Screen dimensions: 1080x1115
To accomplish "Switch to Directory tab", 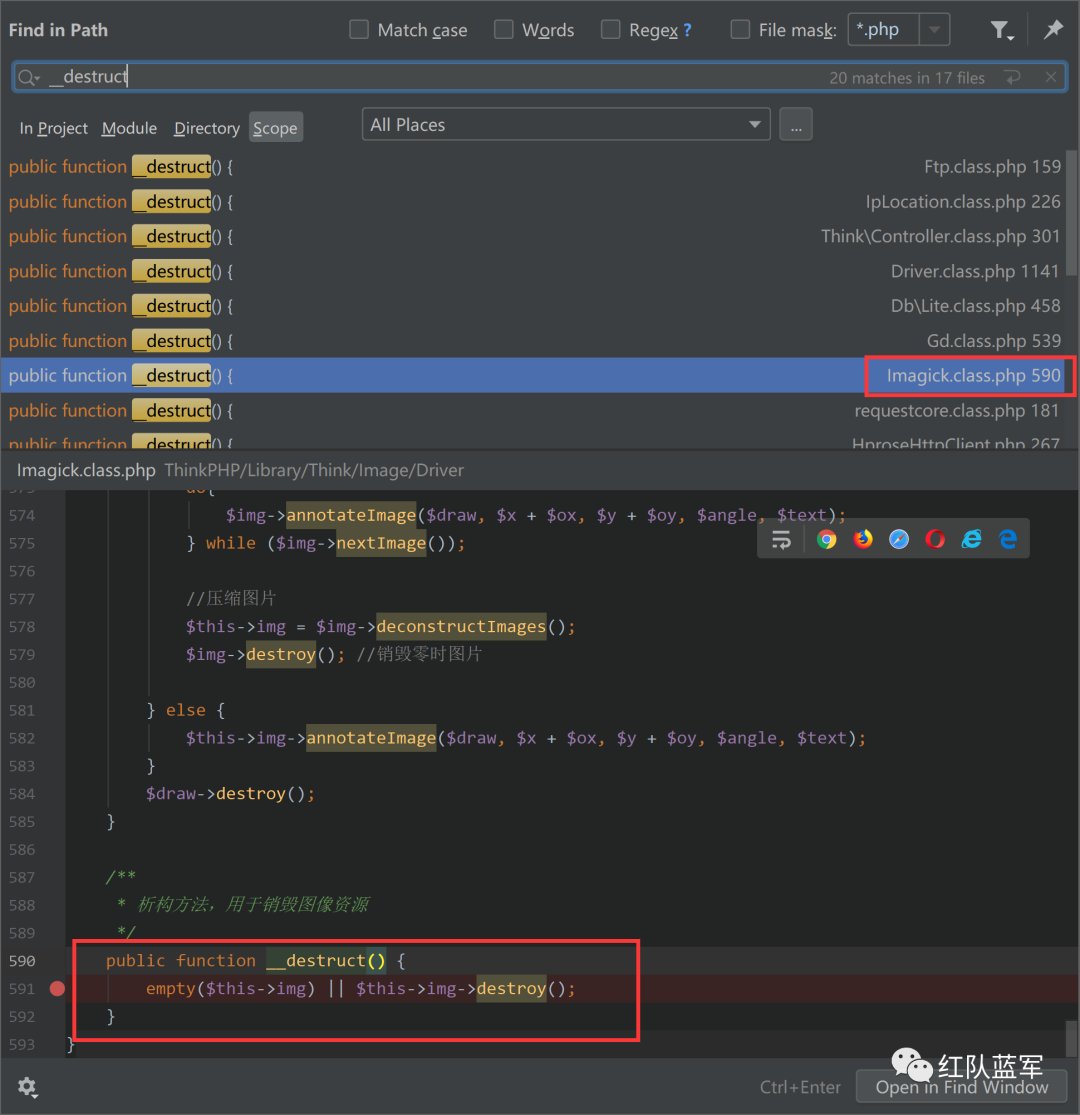I will coord(207,128).
